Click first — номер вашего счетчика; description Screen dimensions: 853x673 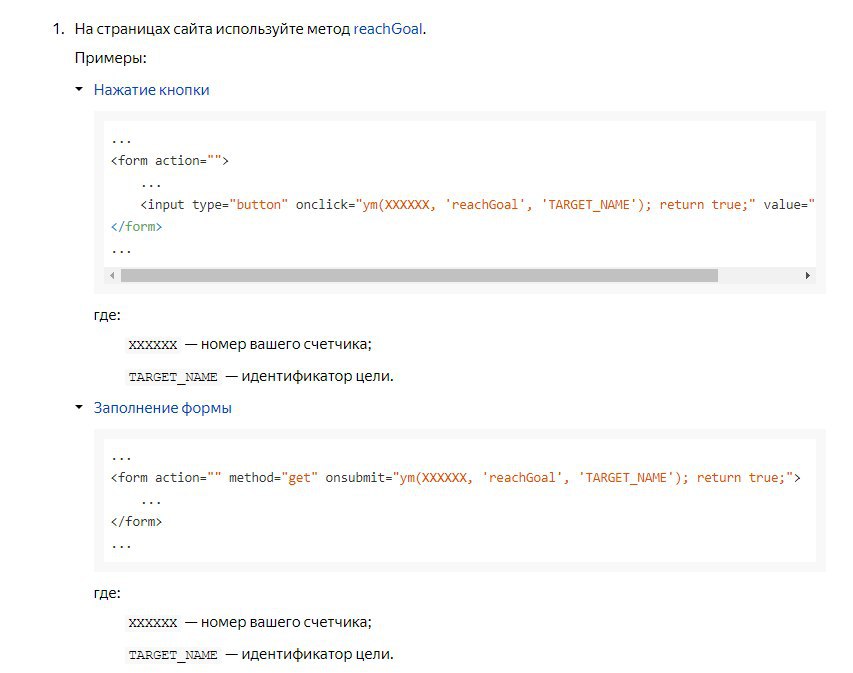click(x=279, y=344)
